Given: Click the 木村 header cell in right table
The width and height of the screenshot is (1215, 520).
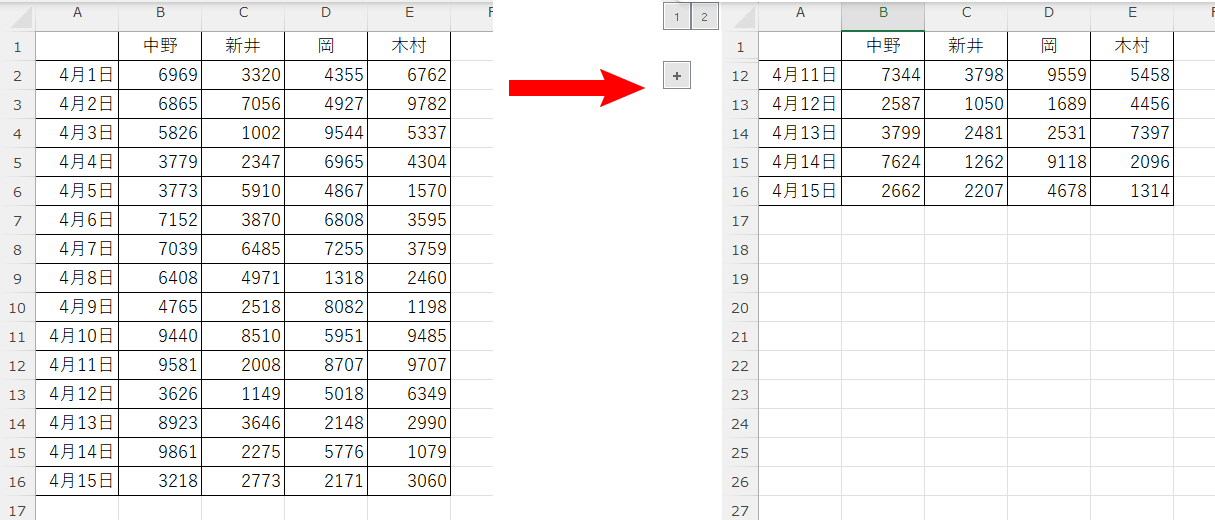Looking at the screenshot, I should [1132, 46].
